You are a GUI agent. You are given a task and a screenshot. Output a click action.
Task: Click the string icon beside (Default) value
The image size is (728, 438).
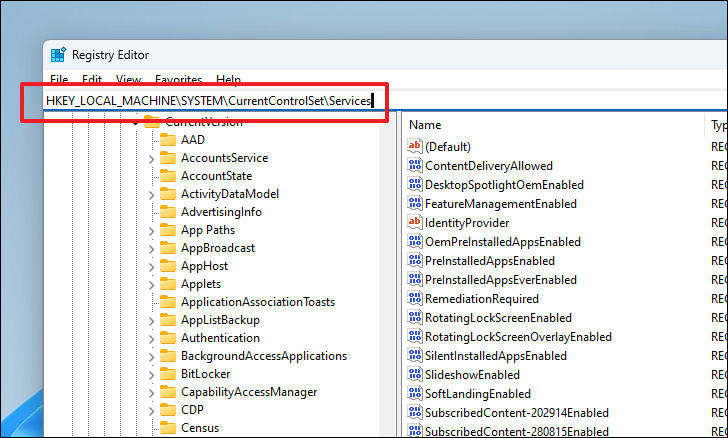(x=415, y=146)
